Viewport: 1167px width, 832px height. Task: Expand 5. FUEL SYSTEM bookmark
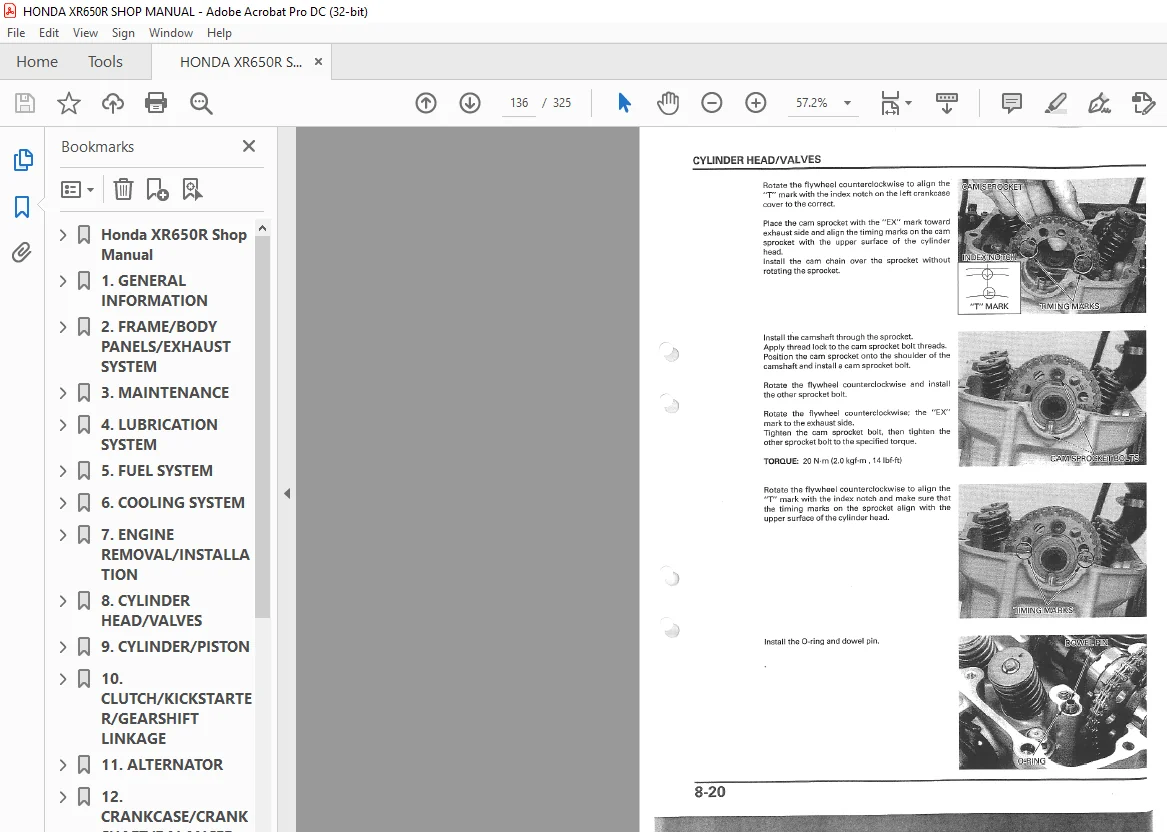click(x=63, y=471)
